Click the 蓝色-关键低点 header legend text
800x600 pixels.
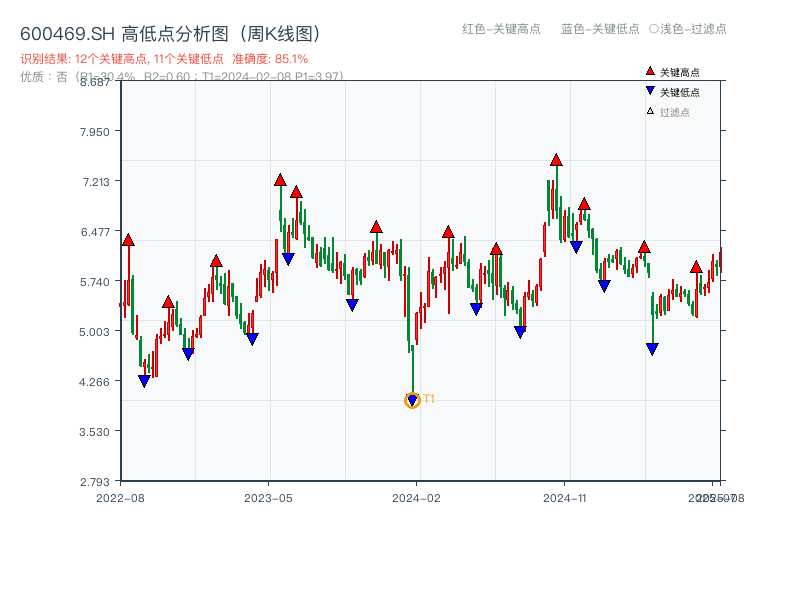pos(600,29)
